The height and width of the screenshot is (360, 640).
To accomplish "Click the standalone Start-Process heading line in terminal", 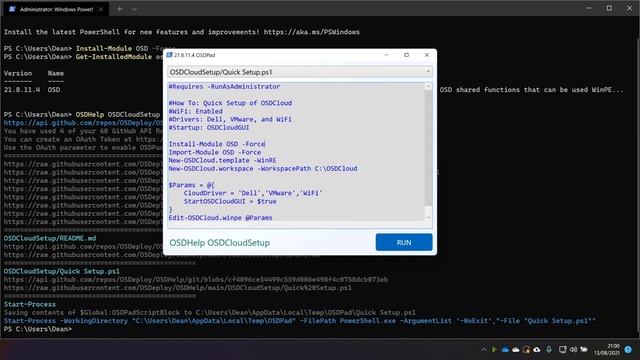I will point(30,304).
